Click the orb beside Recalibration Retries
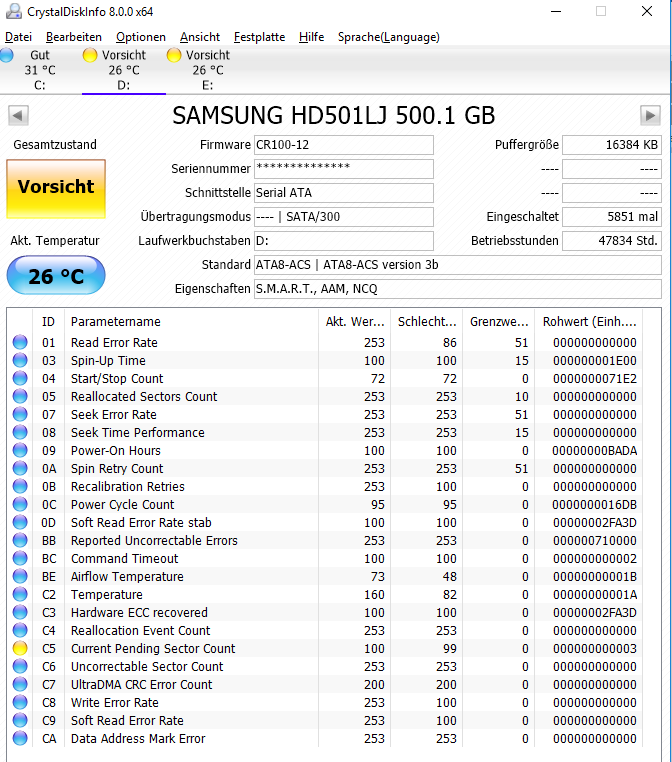This screenshot has width=672, height=762. click(20, 486)
